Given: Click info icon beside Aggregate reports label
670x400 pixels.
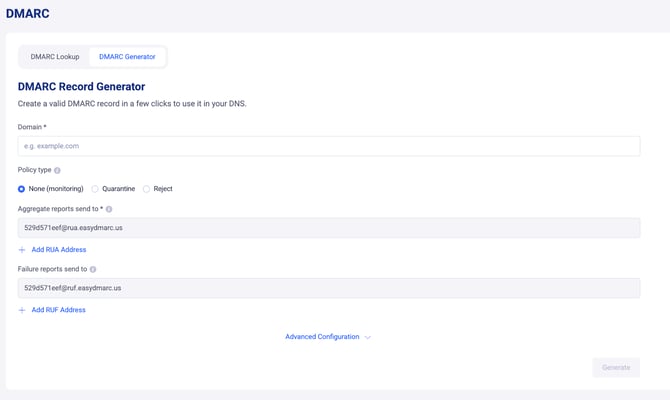Looking at the screenshot, I should 109,210.
